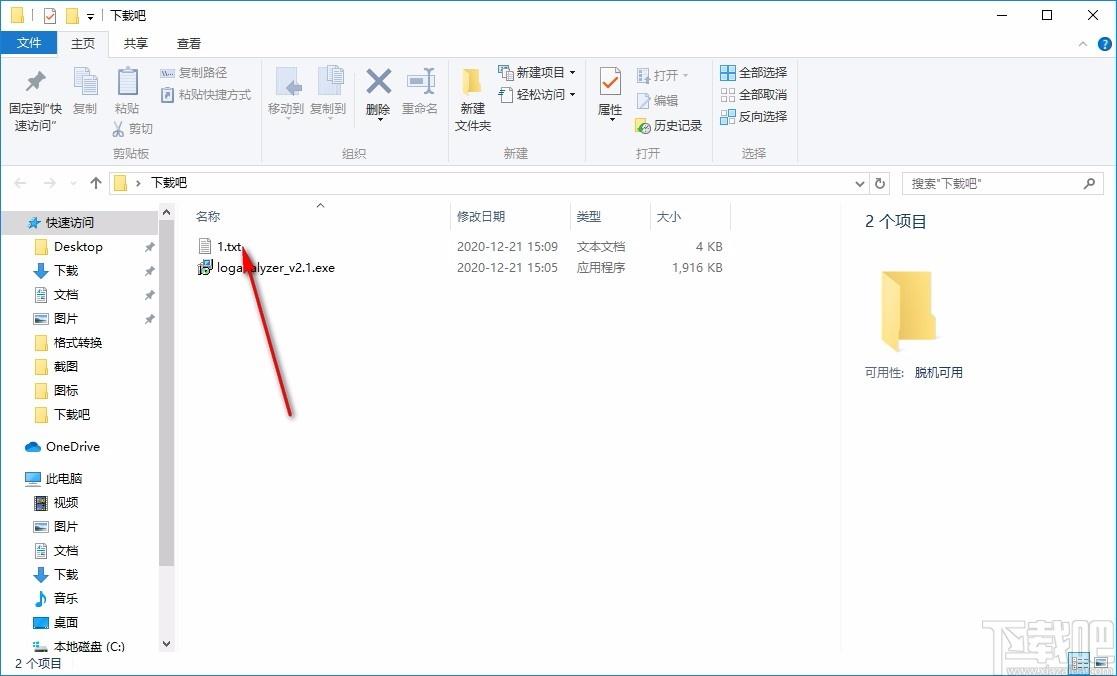Click Select none command

(x=754, y=95)
